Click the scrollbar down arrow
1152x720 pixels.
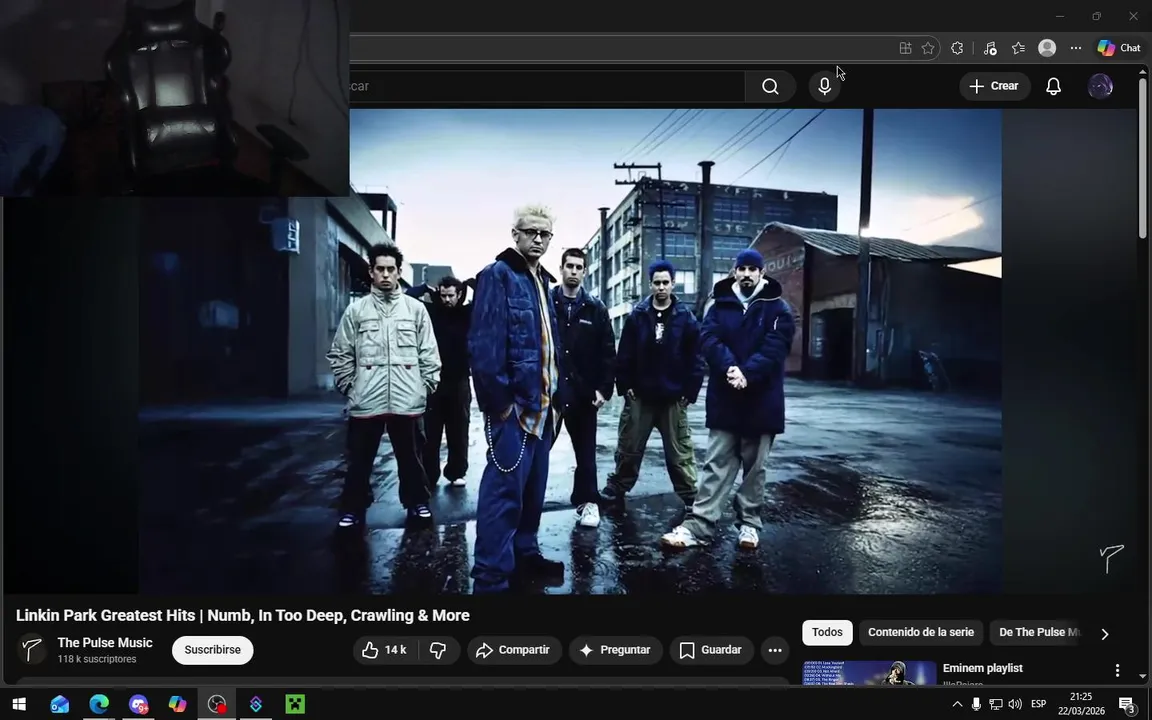[x=1142, y=676]
